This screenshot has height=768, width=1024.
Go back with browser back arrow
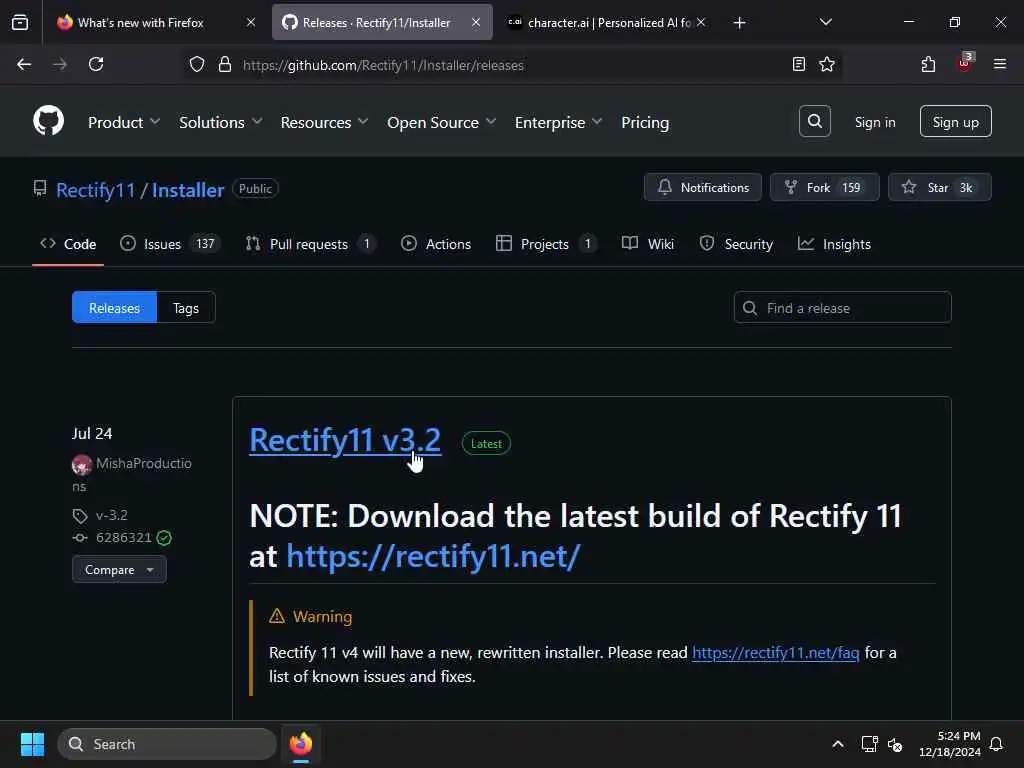click(x=24, y=65)
